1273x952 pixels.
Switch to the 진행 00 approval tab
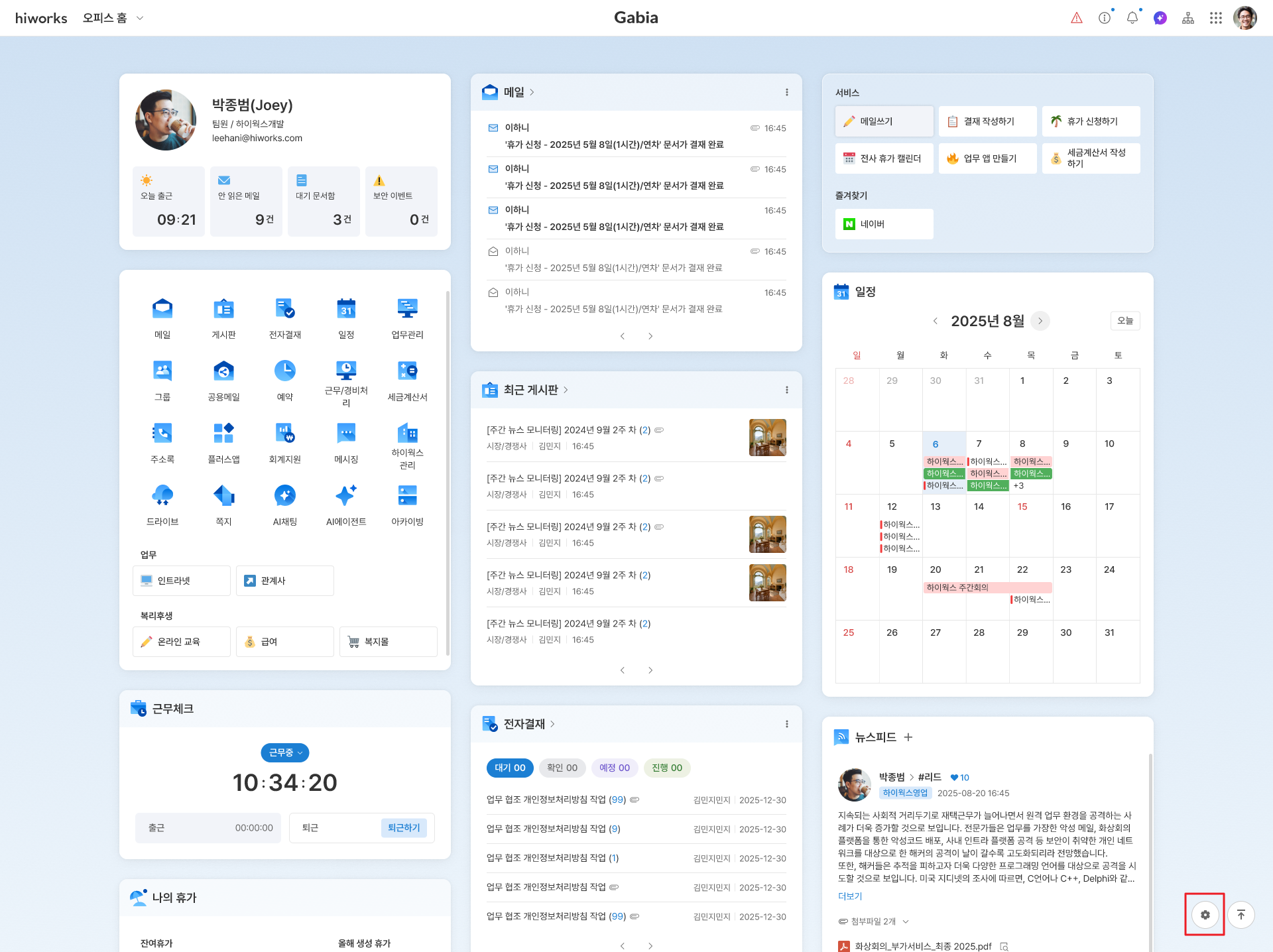[x=666, y=768]
